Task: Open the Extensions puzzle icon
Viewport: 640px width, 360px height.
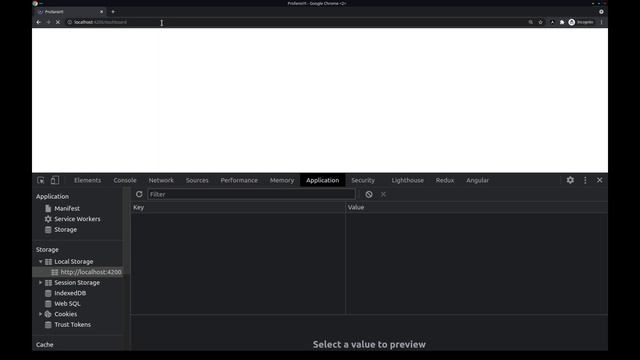Action: point(562,22)
